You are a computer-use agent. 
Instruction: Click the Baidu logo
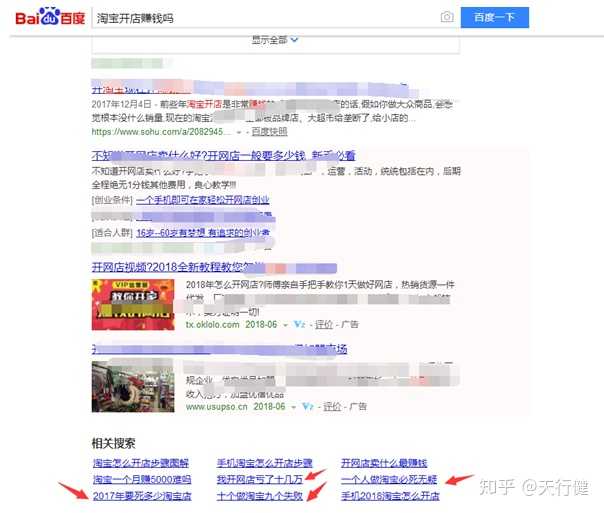tap(50, 18)
